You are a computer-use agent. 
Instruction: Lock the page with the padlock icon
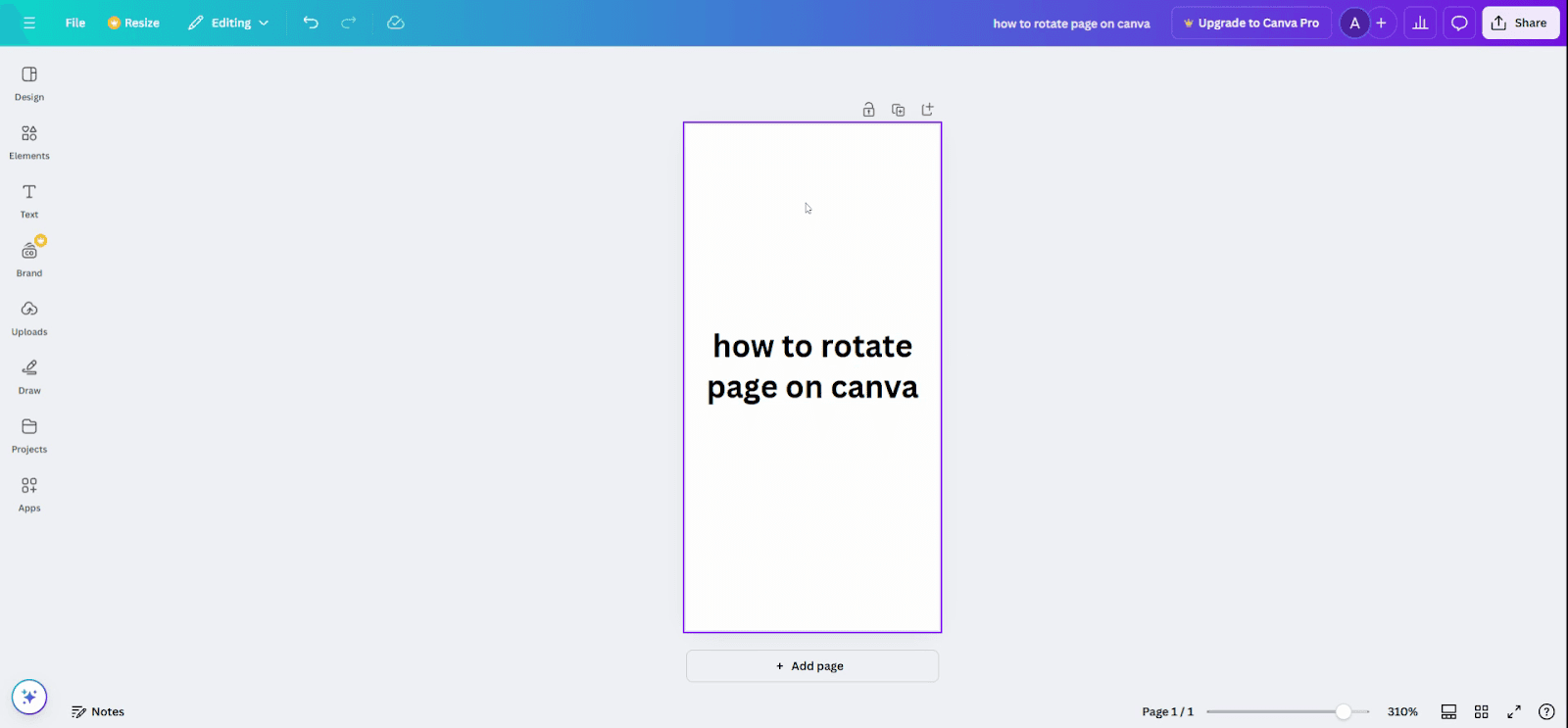868,110
